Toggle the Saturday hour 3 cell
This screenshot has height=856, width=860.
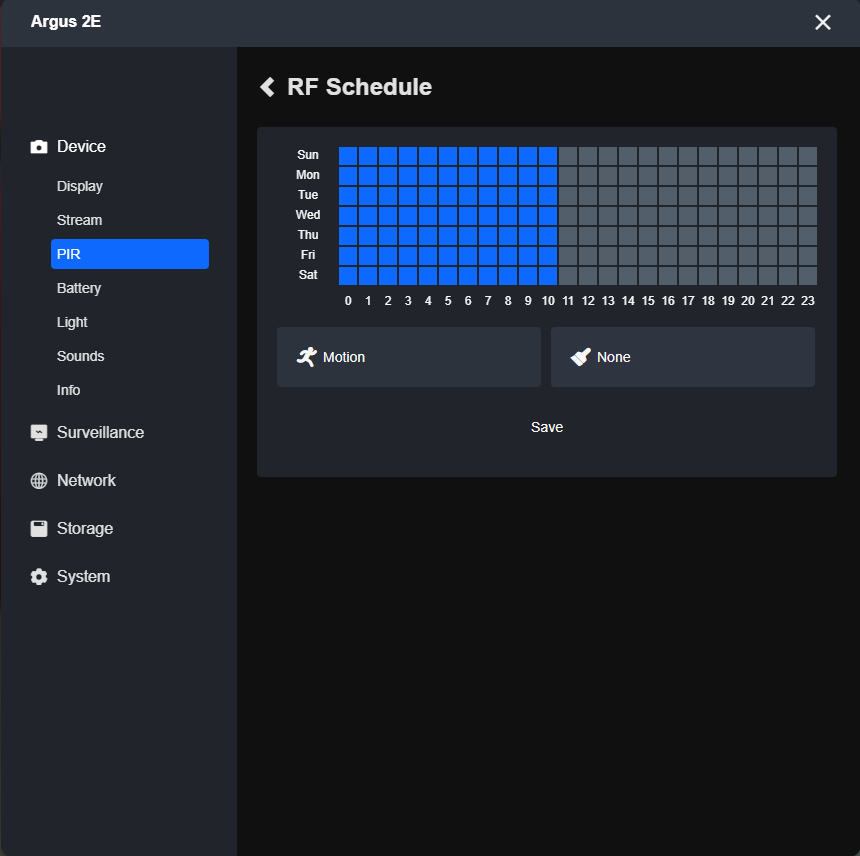408,276
